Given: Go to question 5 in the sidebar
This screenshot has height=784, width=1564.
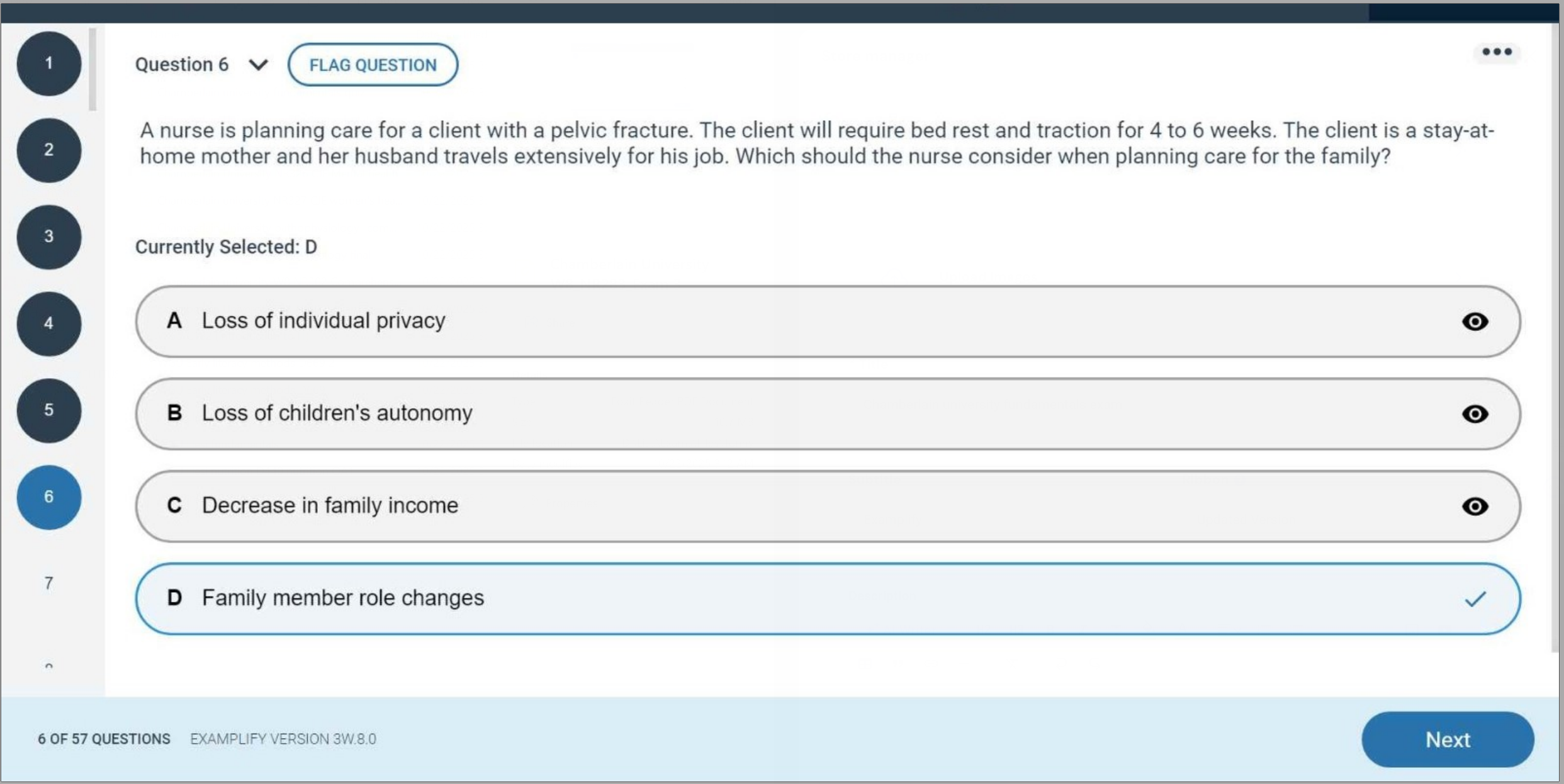Looking at the screenshot, I should 48,410.
